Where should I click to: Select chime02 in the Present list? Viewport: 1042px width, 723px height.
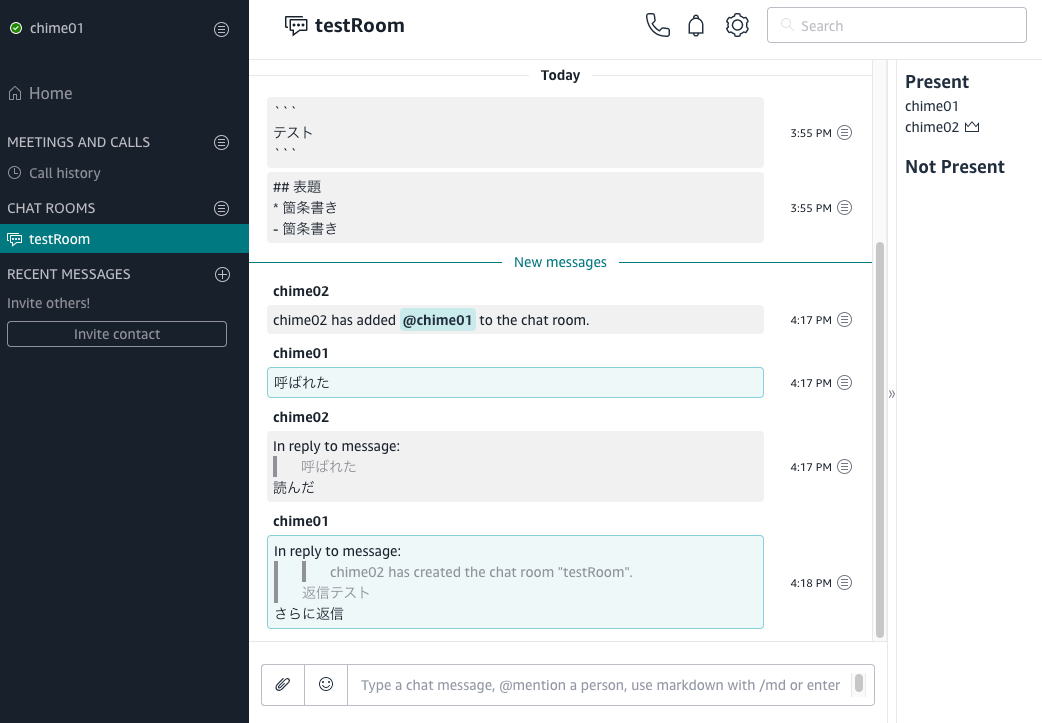point(932,127)
